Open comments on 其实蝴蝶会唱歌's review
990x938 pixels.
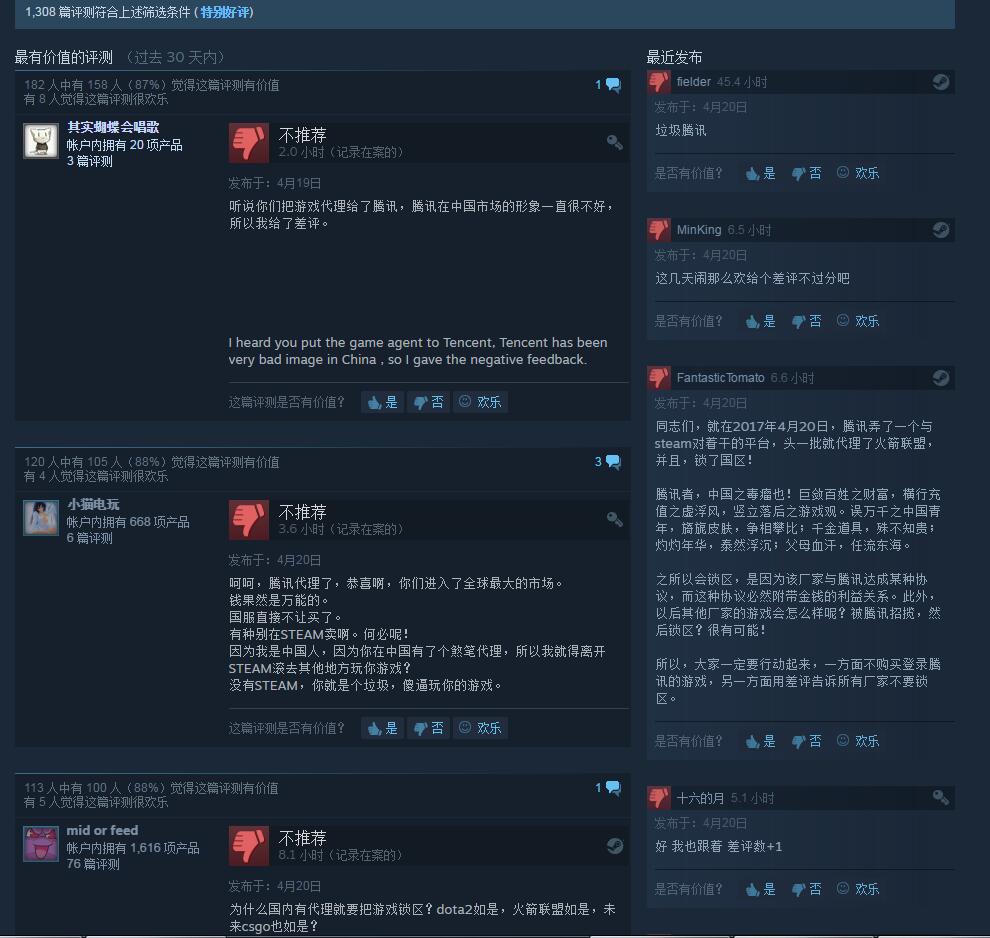tap(608, 85)
